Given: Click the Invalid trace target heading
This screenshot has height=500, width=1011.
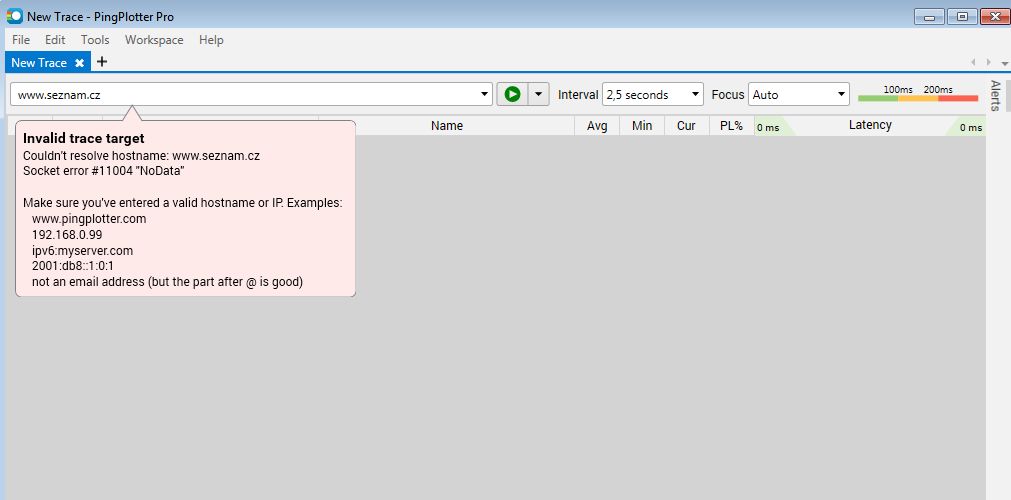Looking at the screenshot, I should coord(84,138).
